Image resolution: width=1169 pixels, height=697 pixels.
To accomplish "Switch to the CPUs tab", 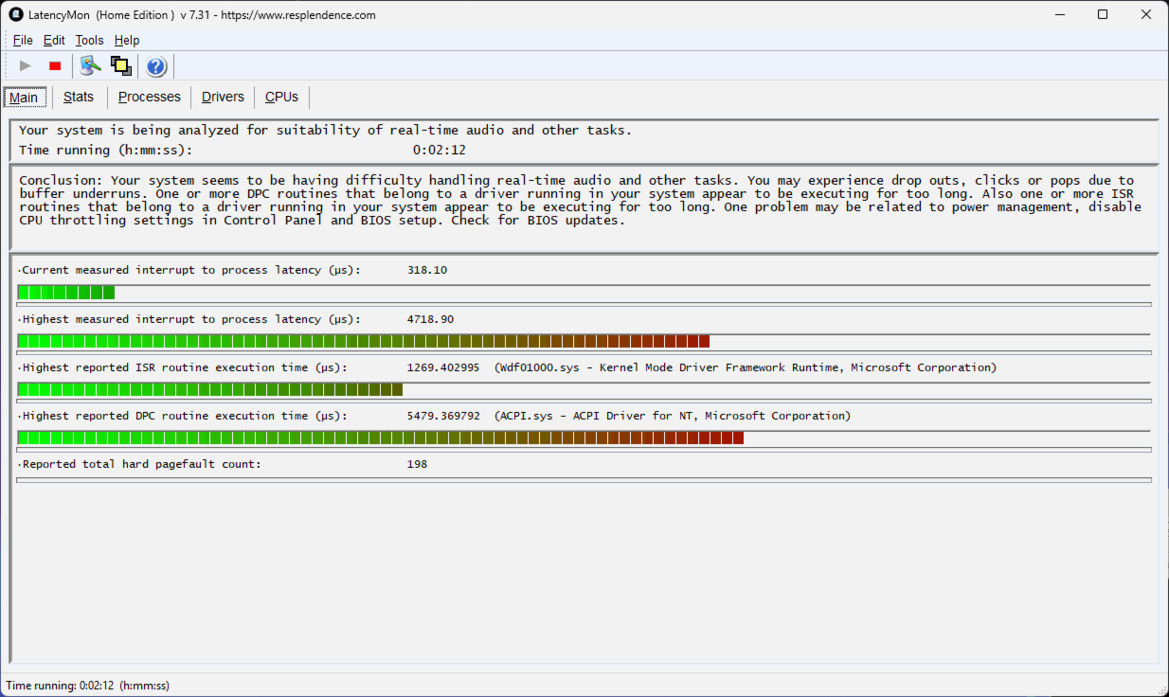I will [281, 97].
